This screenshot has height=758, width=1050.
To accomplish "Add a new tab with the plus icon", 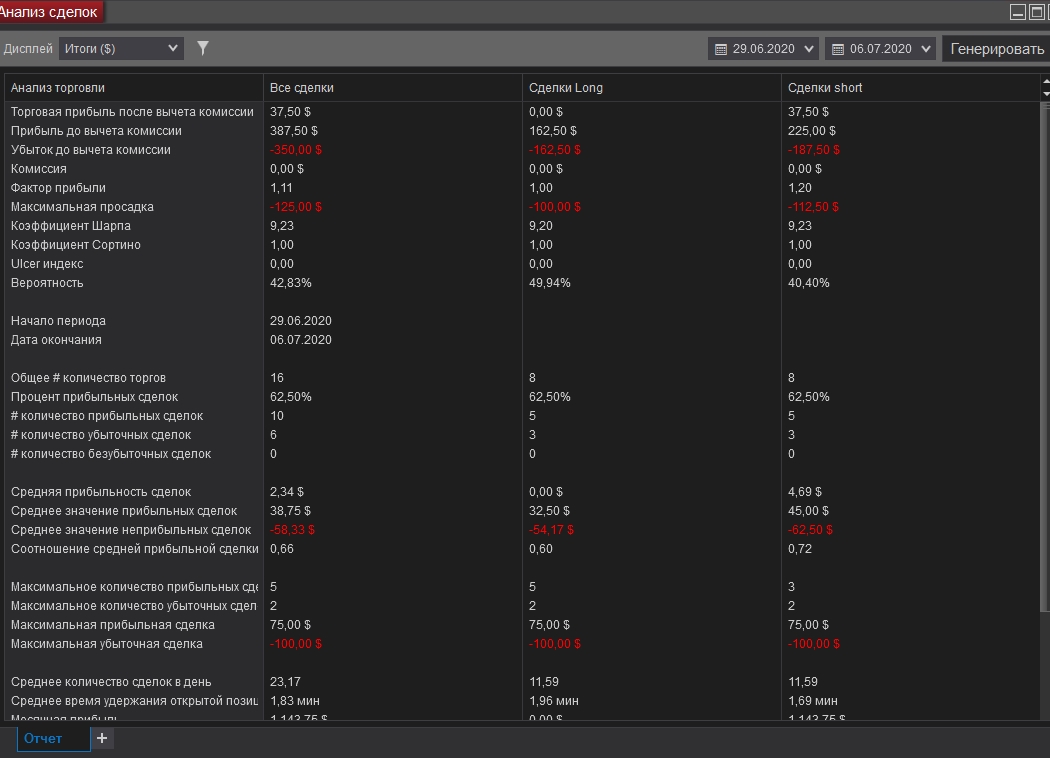I will pyautogui.click(x=102, y=738).
